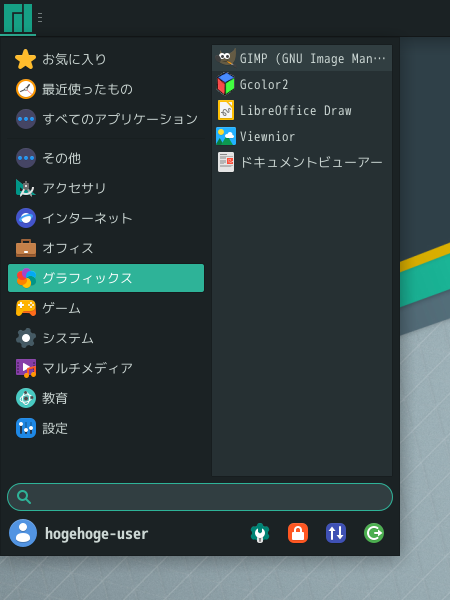Click the switch user arrows icon
Screen dimensions: 450x600
[x=336, y=533]
